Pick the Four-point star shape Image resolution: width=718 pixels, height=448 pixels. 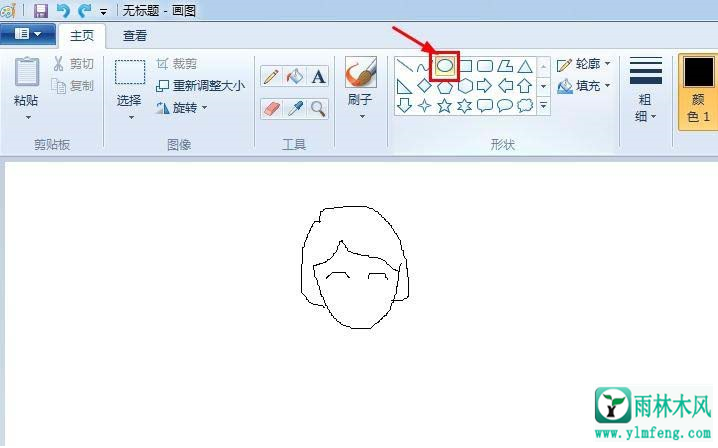pos(424,106)
